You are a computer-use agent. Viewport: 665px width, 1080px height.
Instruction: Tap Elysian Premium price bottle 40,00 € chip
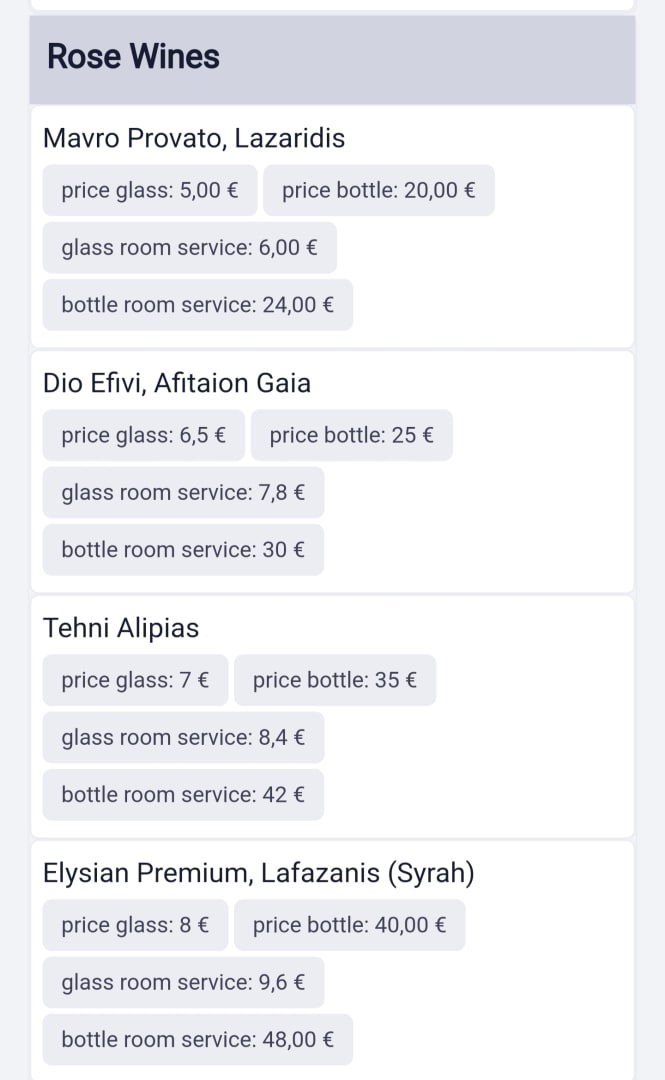349,925
